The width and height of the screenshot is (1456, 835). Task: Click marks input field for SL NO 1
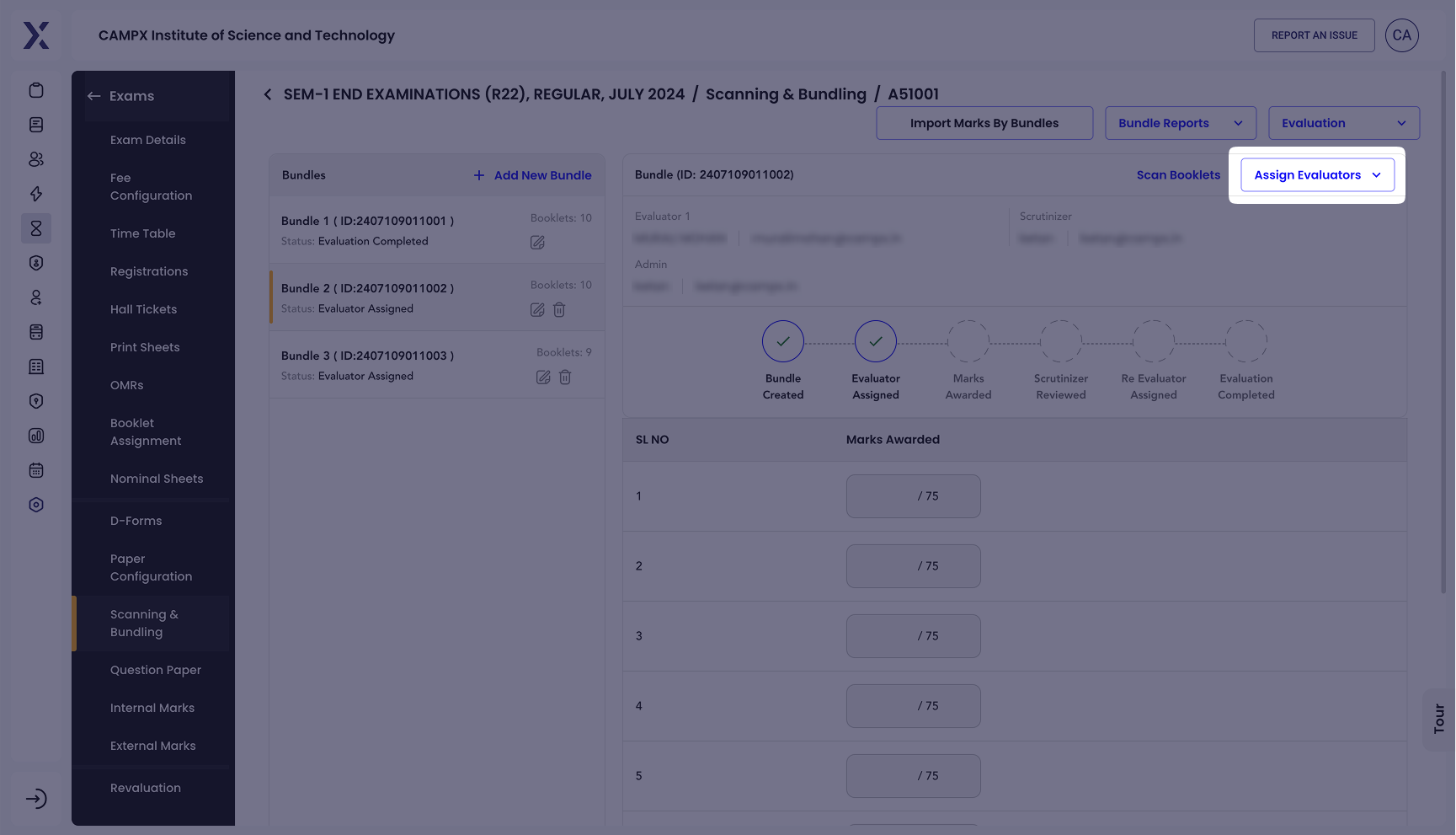tap(914, 496)
